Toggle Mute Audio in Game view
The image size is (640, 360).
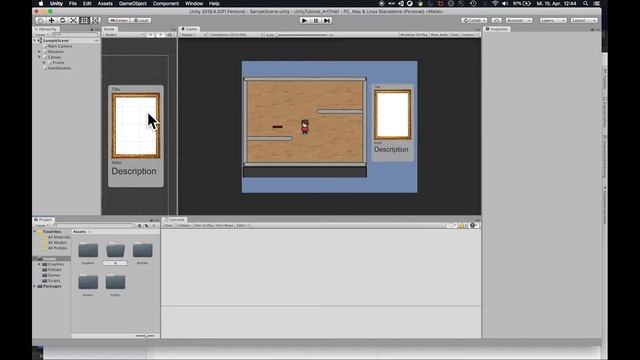coord(439,35)
